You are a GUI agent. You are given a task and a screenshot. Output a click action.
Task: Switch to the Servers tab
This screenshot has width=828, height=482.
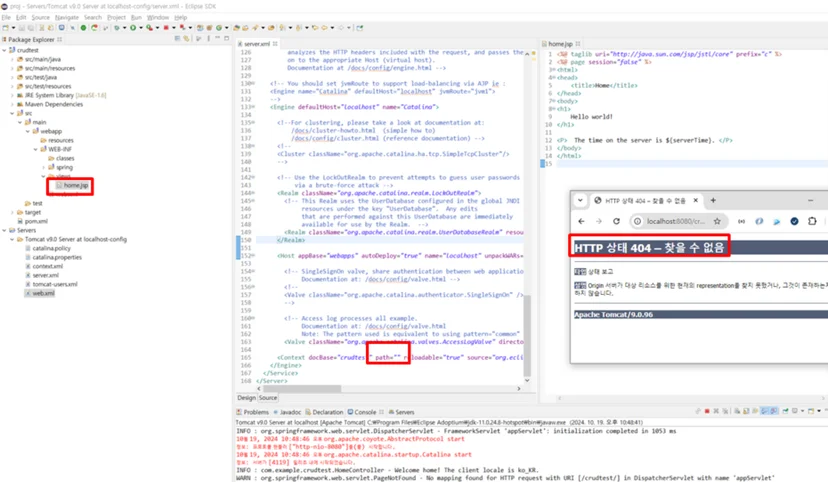coord(401,412)
